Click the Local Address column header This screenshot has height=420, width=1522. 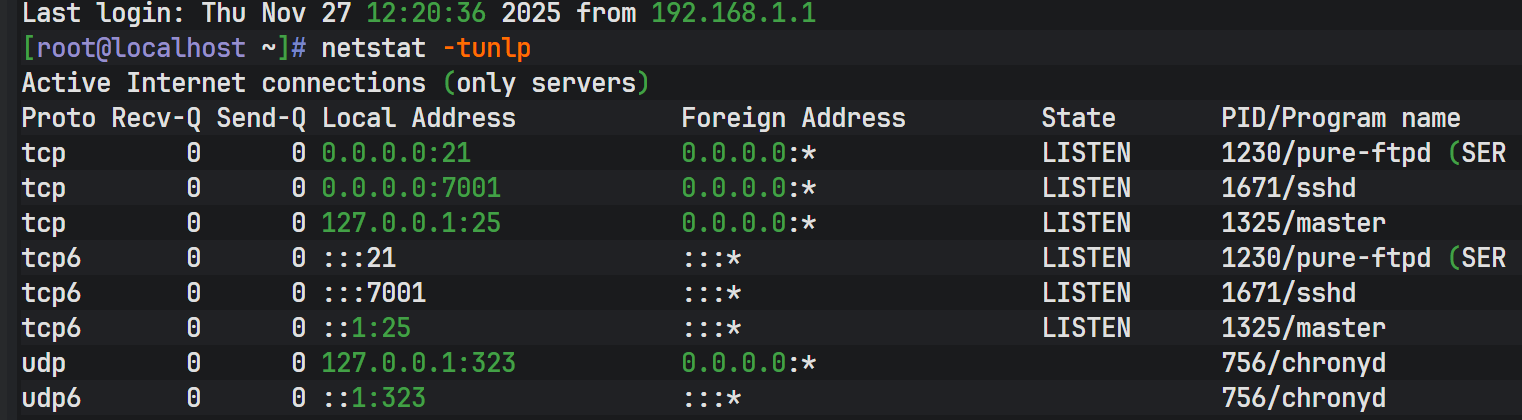coord(418,118)
